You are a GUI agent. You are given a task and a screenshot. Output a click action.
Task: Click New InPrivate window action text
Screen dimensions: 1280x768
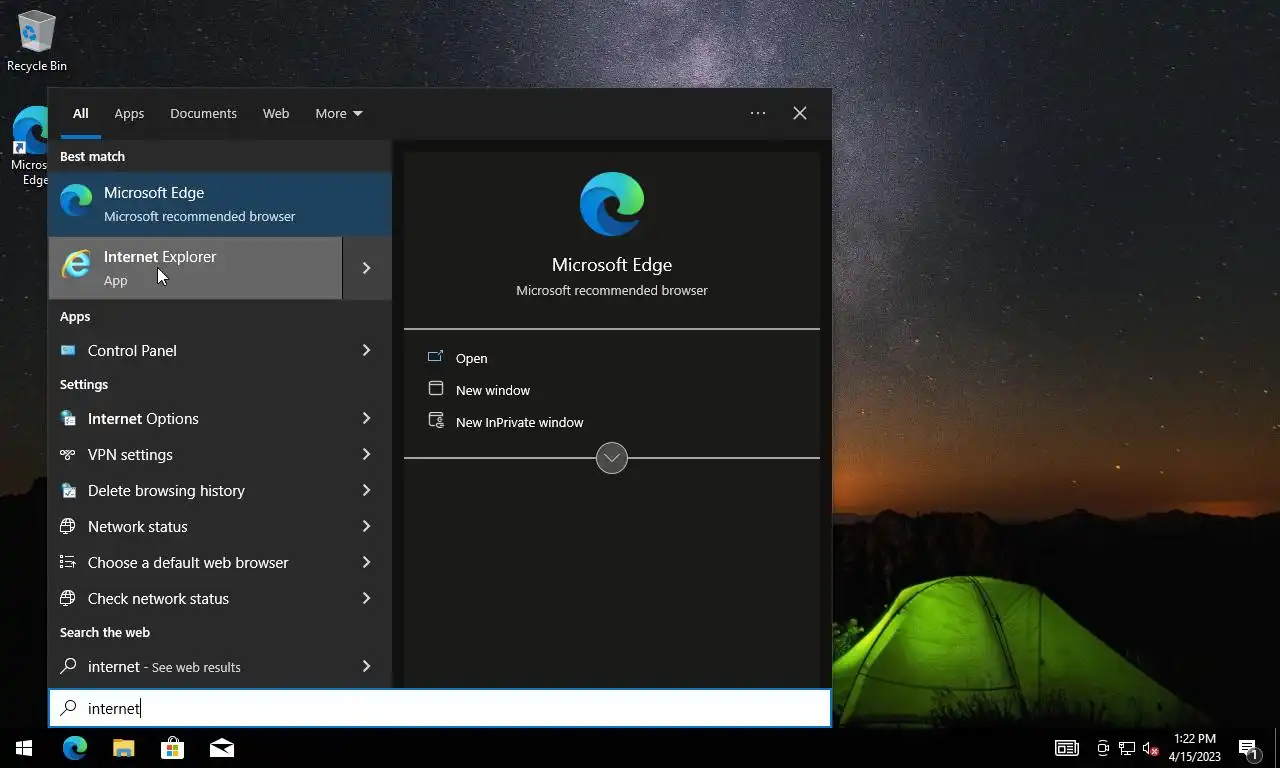click(519, 422)
